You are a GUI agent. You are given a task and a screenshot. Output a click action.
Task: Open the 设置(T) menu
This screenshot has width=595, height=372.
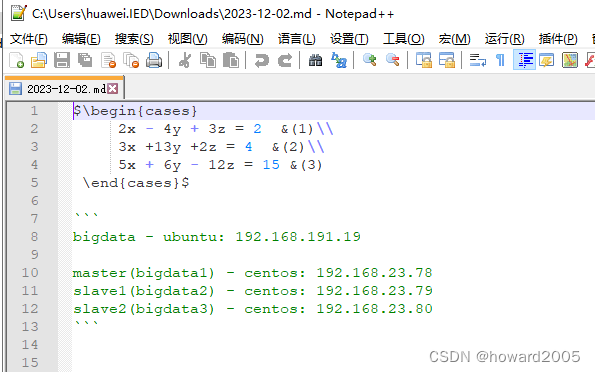pos(349,39)
